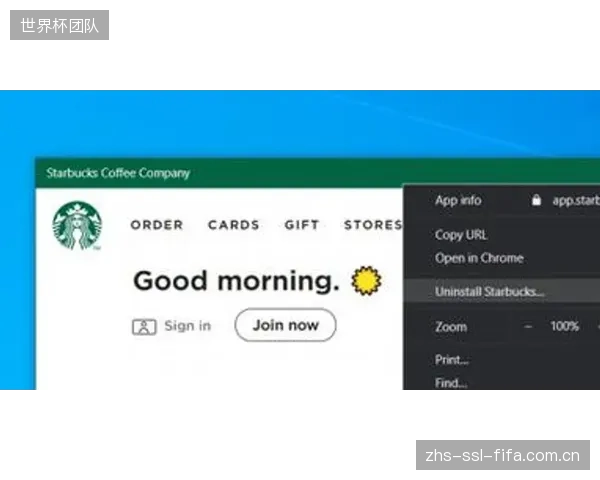Select Print... from the menu
This screenshot has width=600, height=480.
click(452, 360)
